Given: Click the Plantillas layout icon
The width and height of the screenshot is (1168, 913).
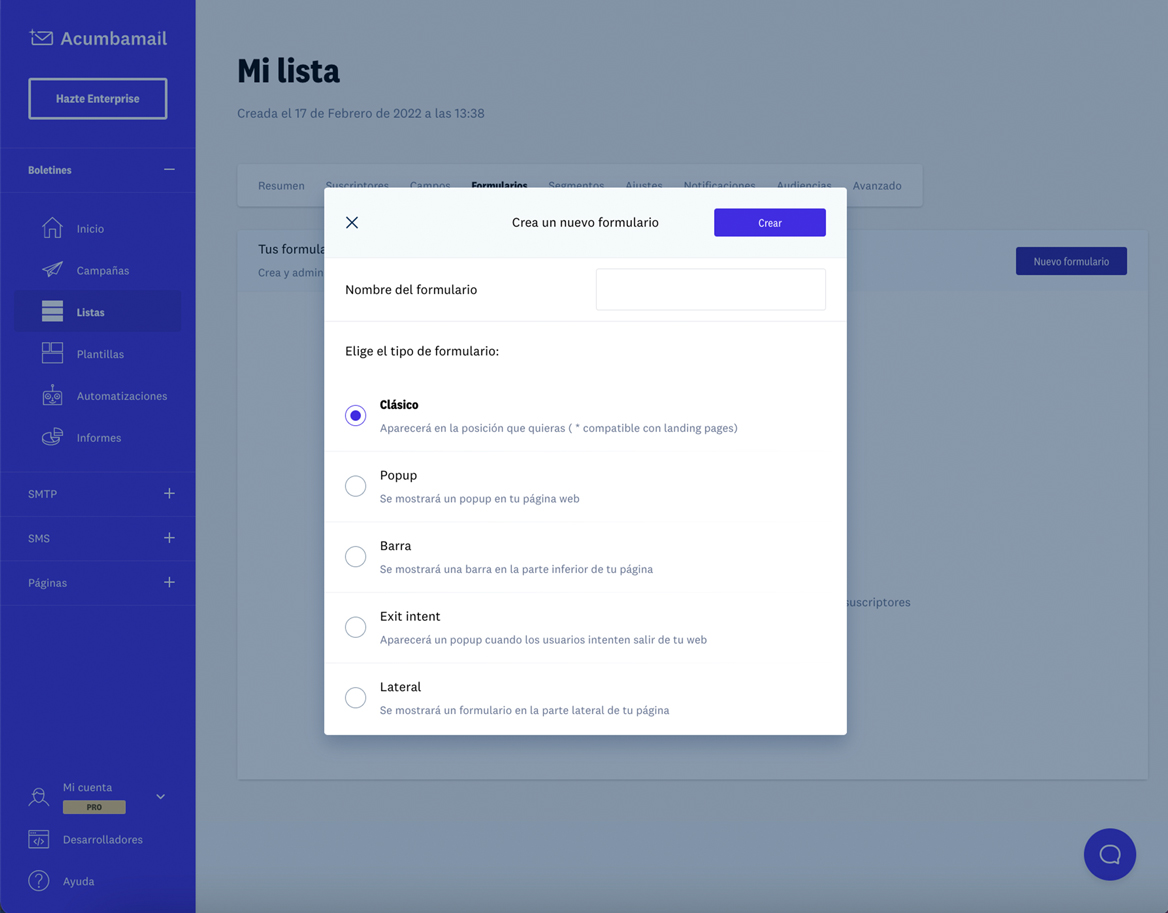Looking at the screenshot, I should [x=52, y=353].
